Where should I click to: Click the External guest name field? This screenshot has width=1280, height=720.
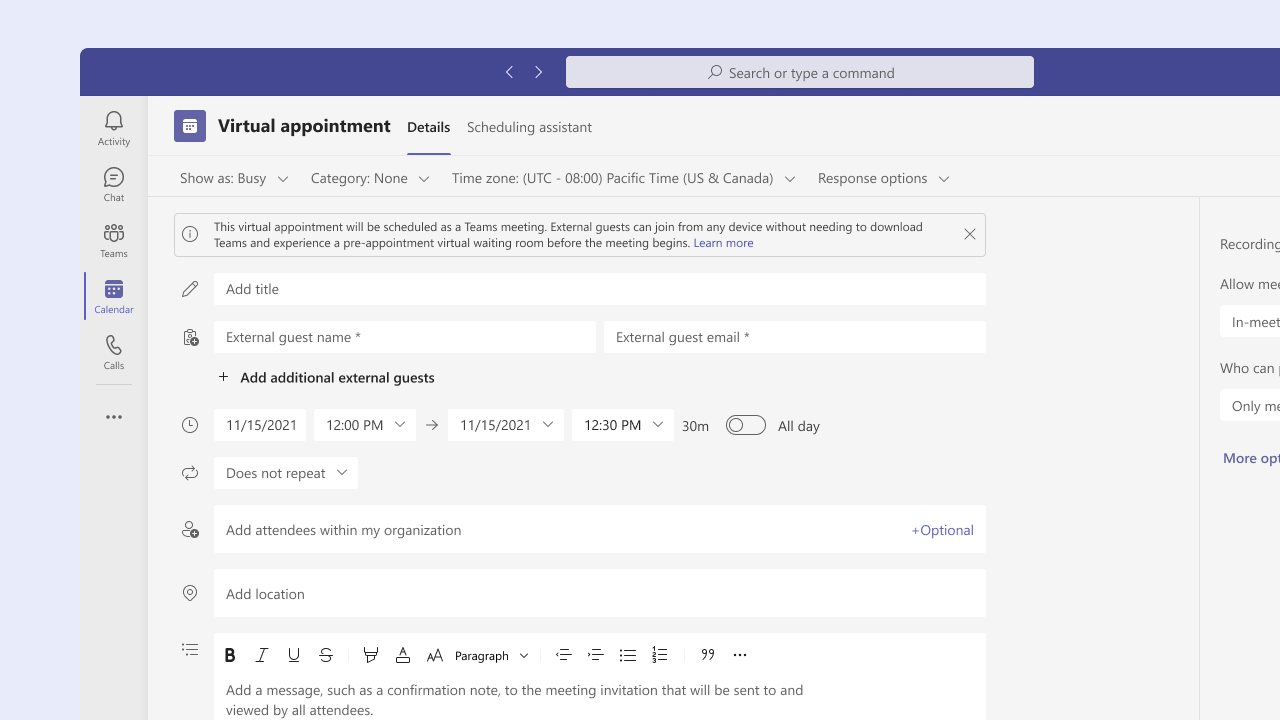pos(405,337)
